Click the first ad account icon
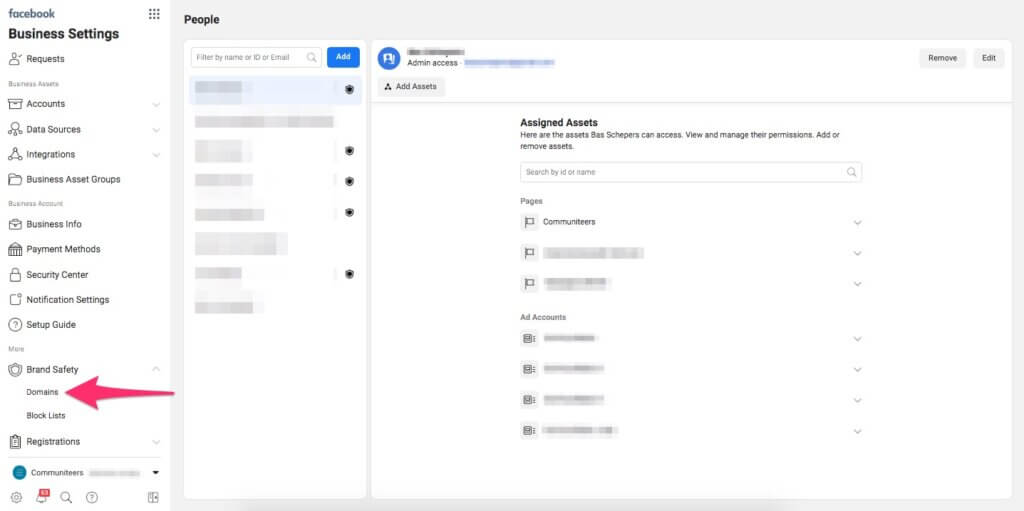1024x511 pixels. [x=529, y=339]
